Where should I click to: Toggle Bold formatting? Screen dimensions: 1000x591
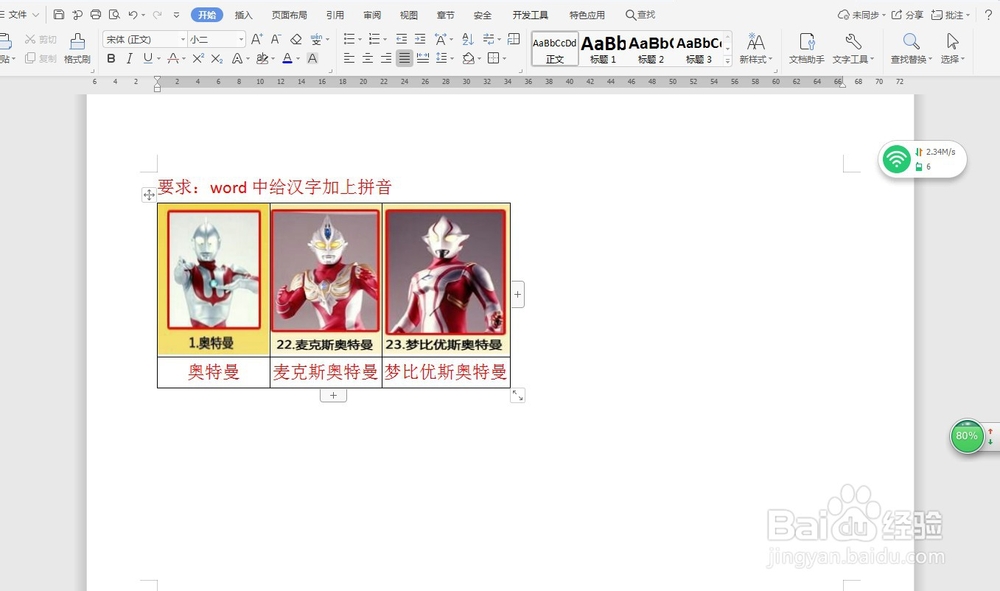tap(111, 59)
